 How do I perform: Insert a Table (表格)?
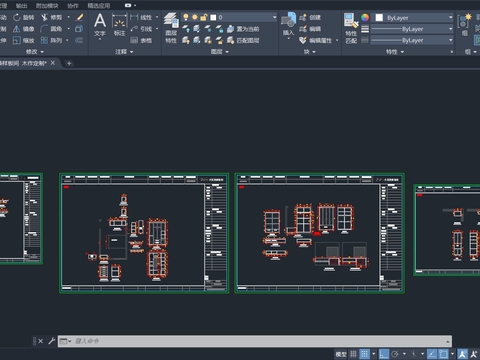pyautogui.click(x=141, y=40)
